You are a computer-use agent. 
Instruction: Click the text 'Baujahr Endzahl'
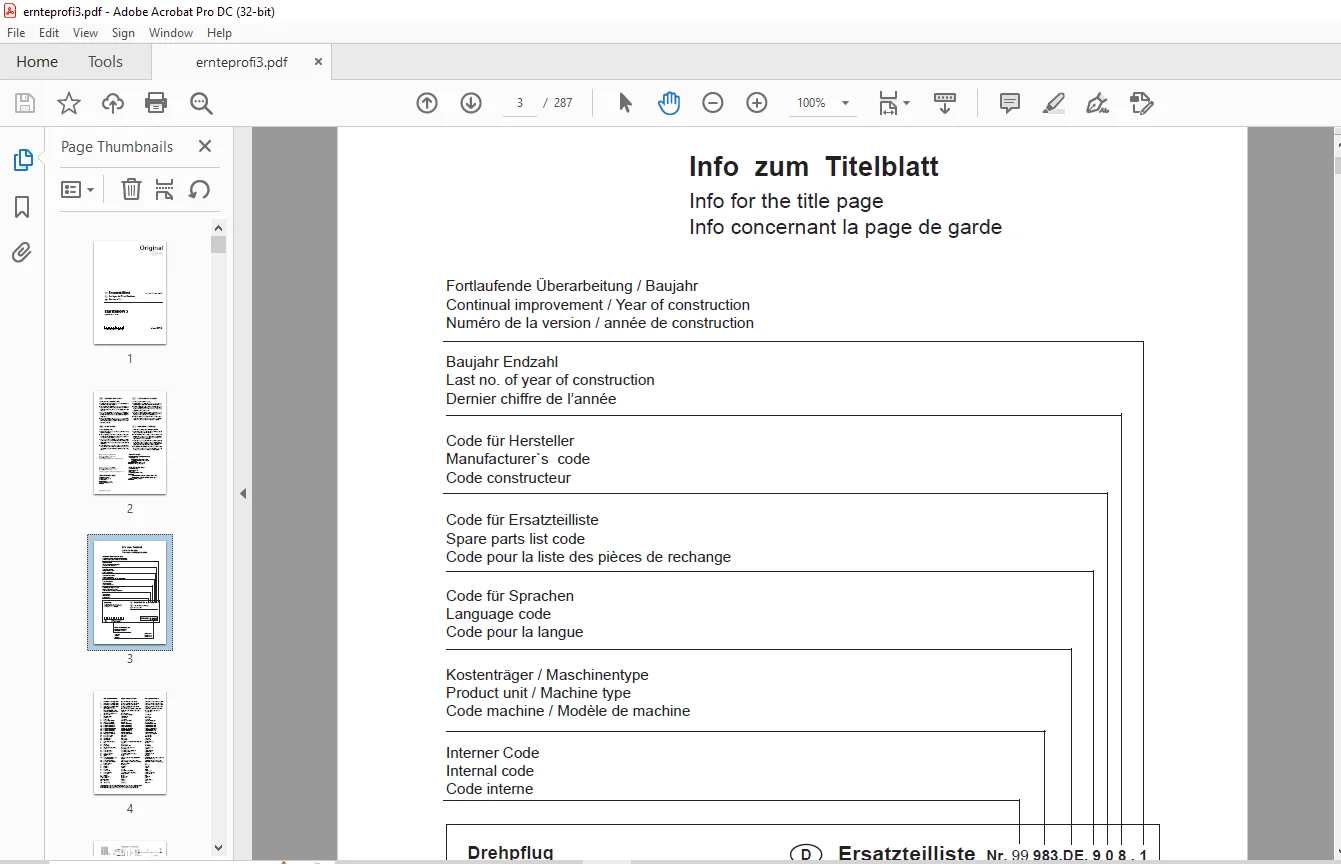coord(502,362)
